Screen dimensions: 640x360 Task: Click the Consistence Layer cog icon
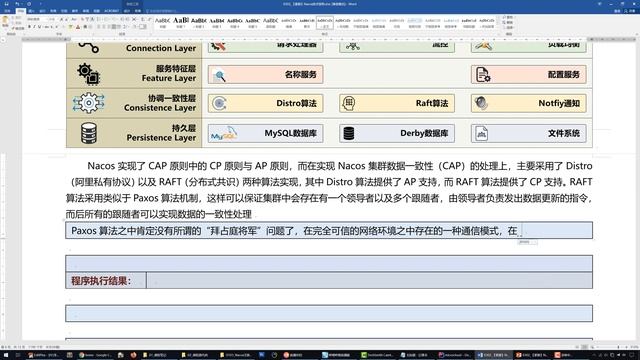pos(89,103)
